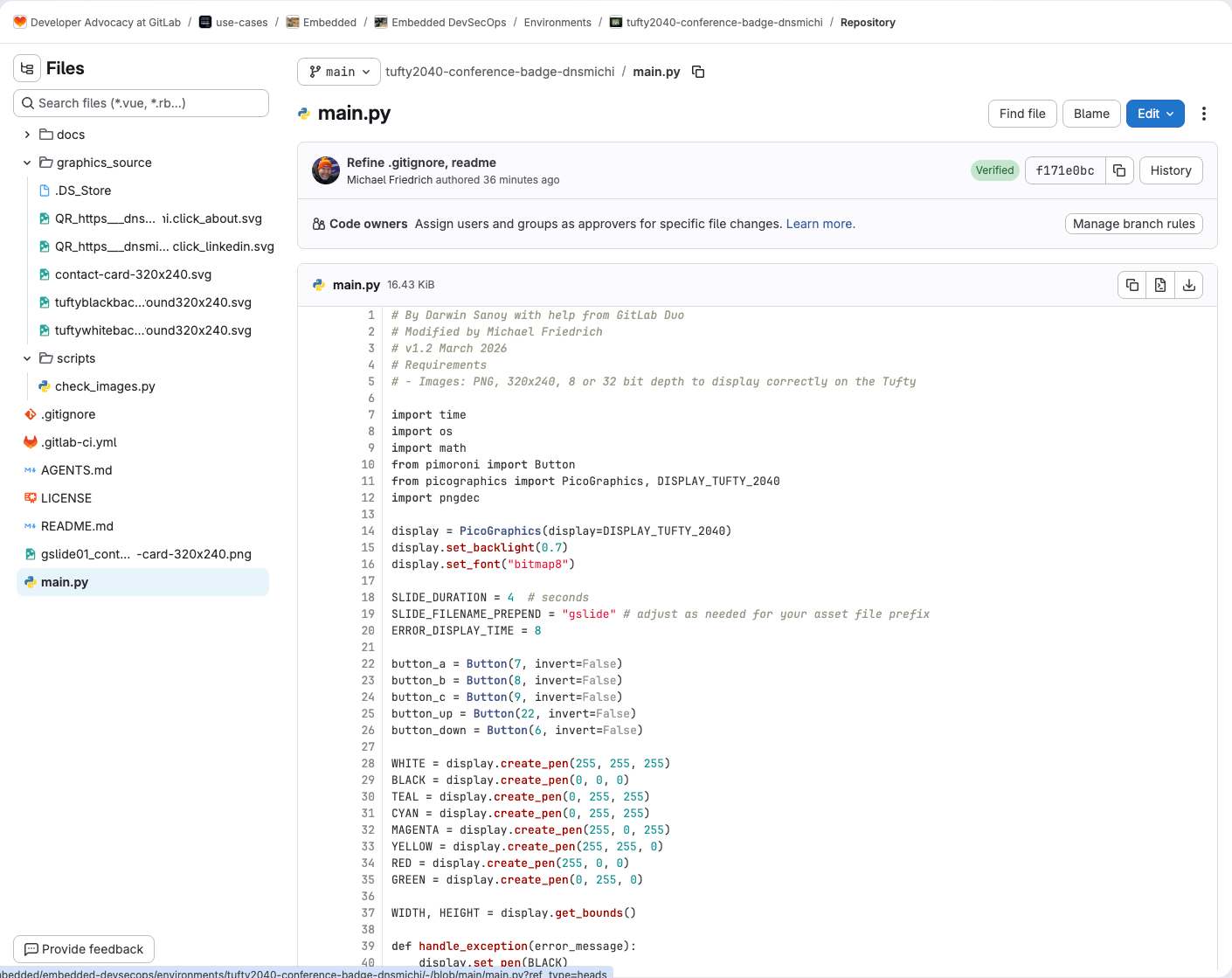Click the Blame button
Image resolution: width=1232 pixels, height=978 pixels.
coord(1091,114)
